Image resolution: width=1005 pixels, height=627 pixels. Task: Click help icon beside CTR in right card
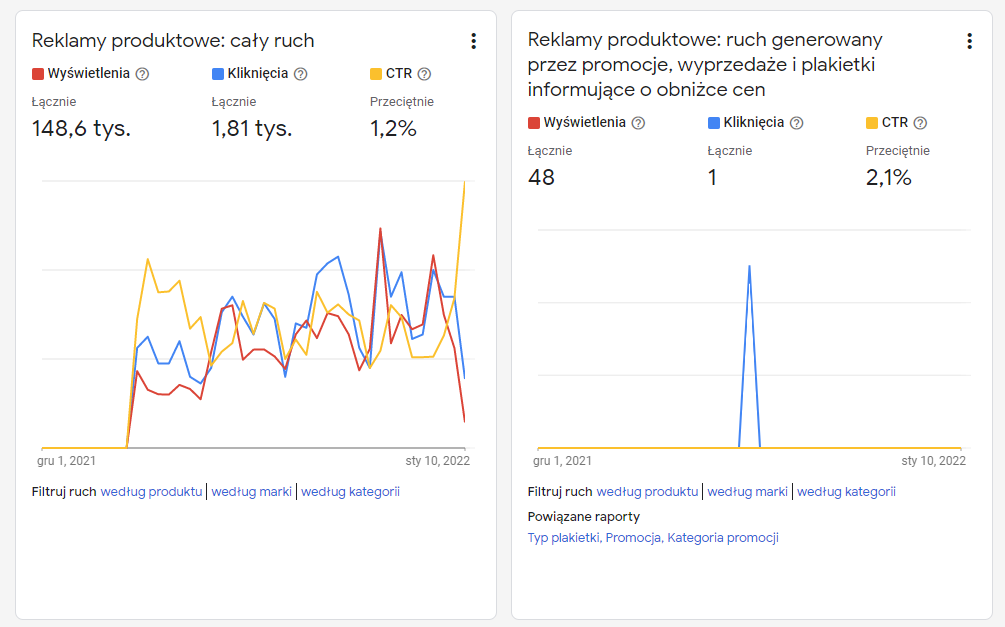click(920, 123)
